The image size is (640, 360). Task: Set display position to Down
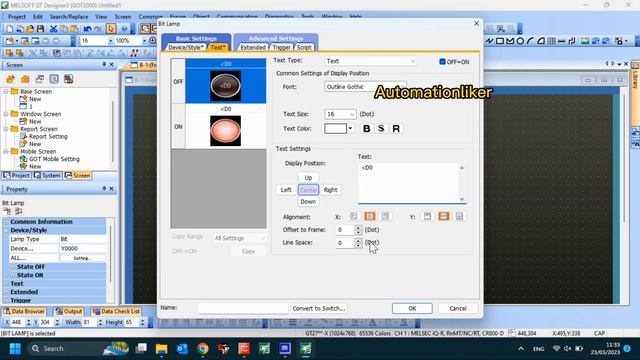pyautogui.click(x=308, y=202)
